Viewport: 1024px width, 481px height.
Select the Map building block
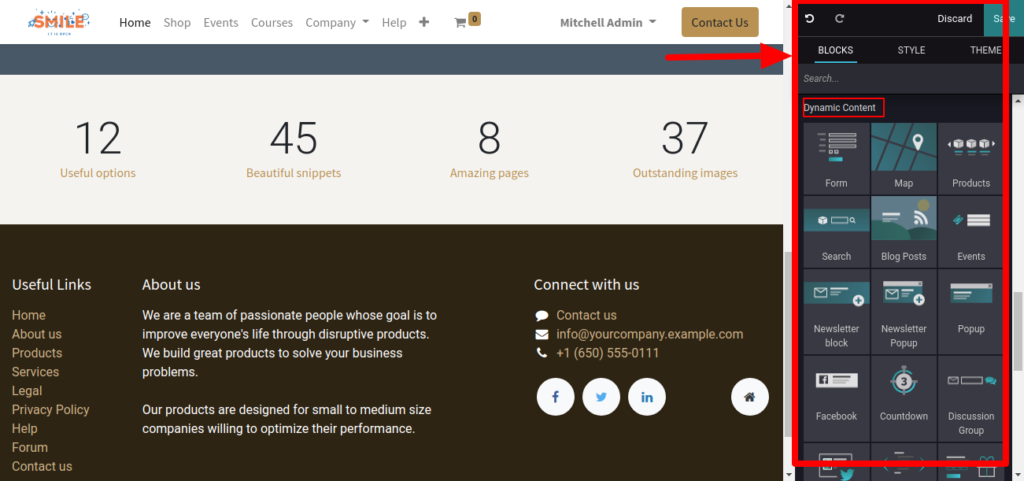(903, 157)
